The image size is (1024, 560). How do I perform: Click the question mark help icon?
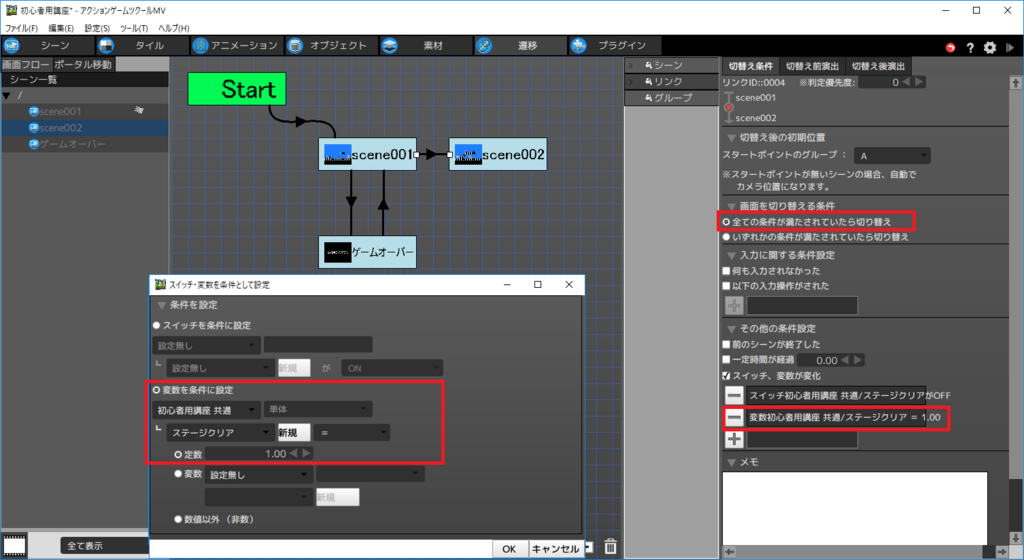[970, 48]
